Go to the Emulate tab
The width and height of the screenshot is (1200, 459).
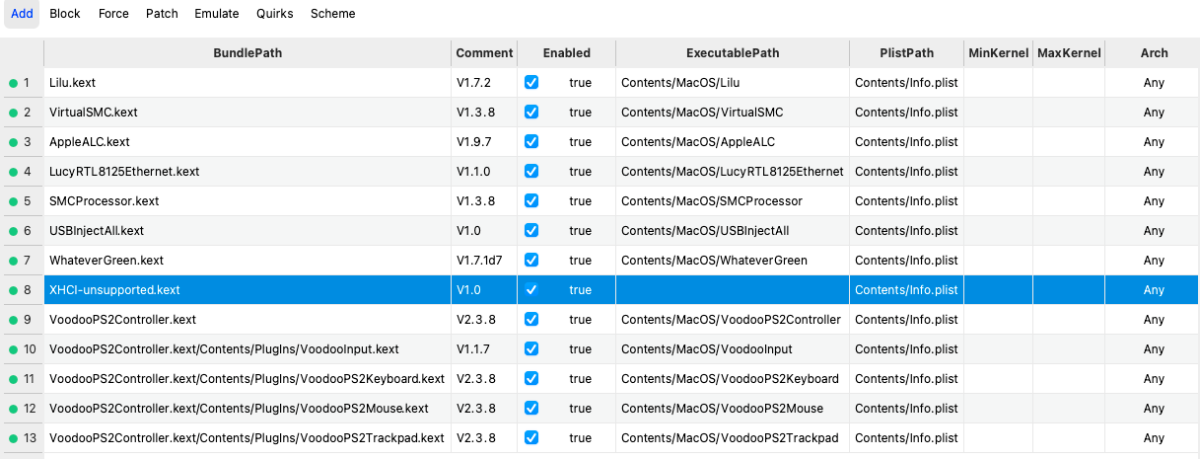click(x=217, y=14)
